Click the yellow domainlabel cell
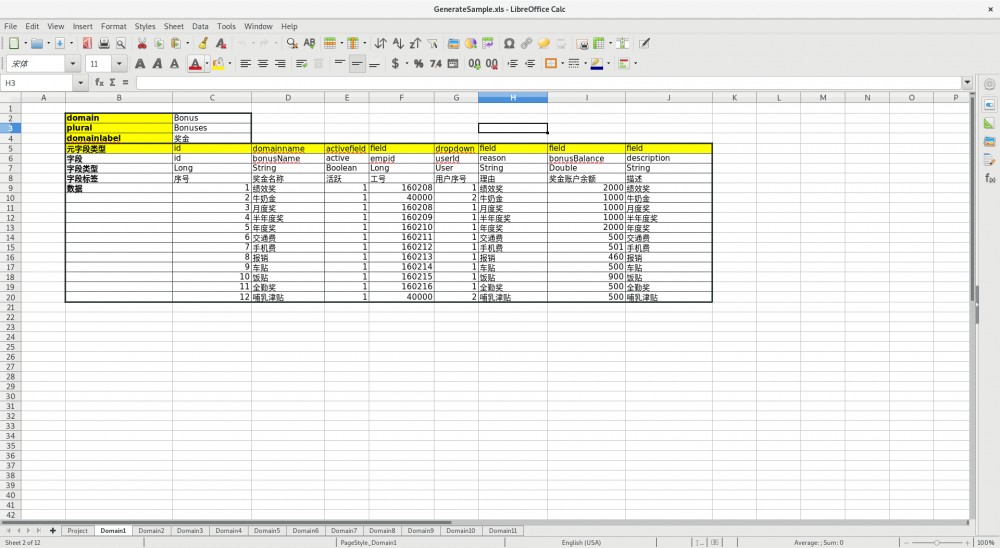Screen dimensions: 1000x548 (x=119, y=138)
